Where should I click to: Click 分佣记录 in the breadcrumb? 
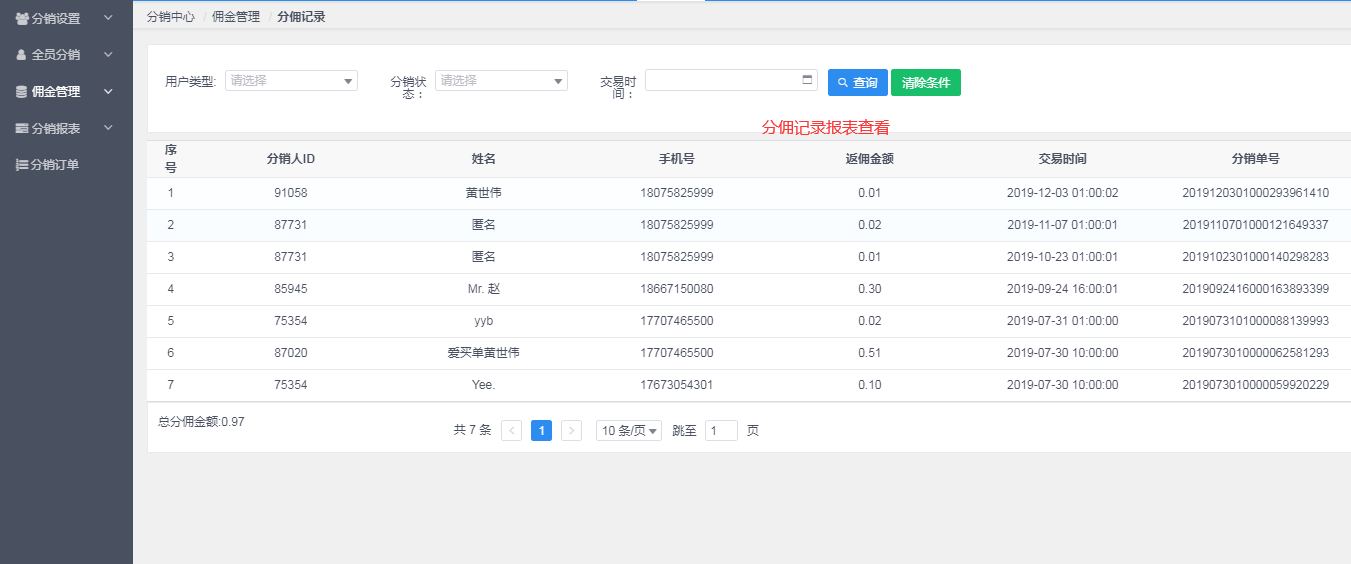pos(301,17)
